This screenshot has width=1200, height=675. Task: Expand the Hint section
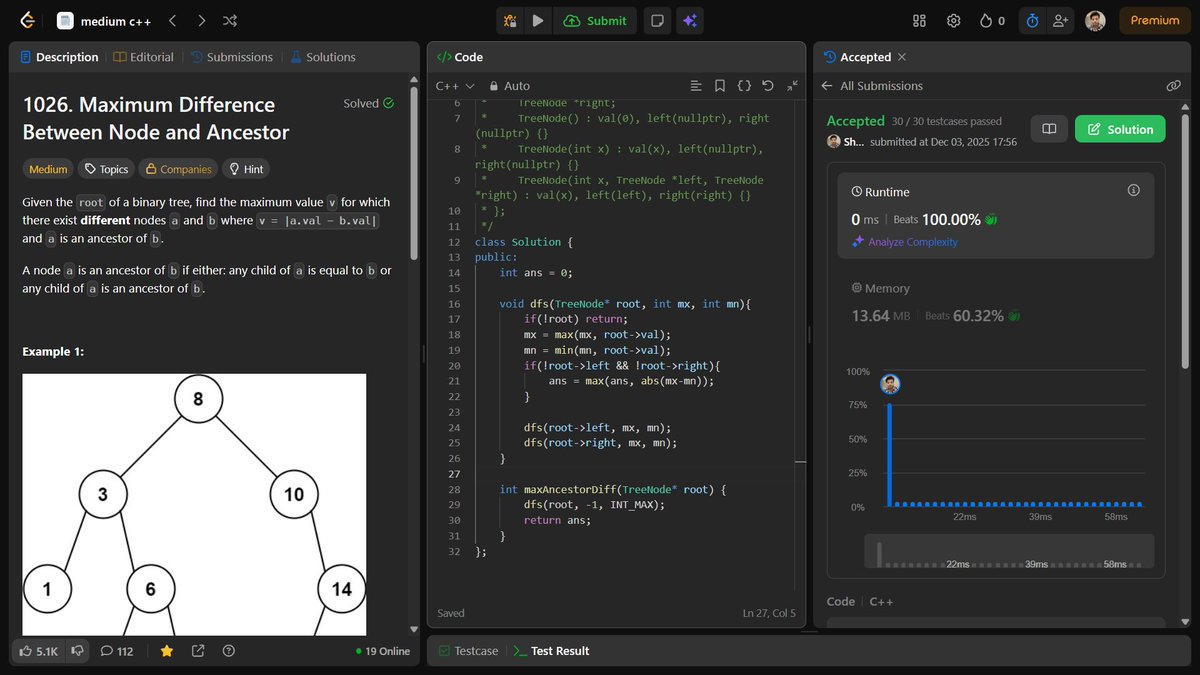pos(246,168)
